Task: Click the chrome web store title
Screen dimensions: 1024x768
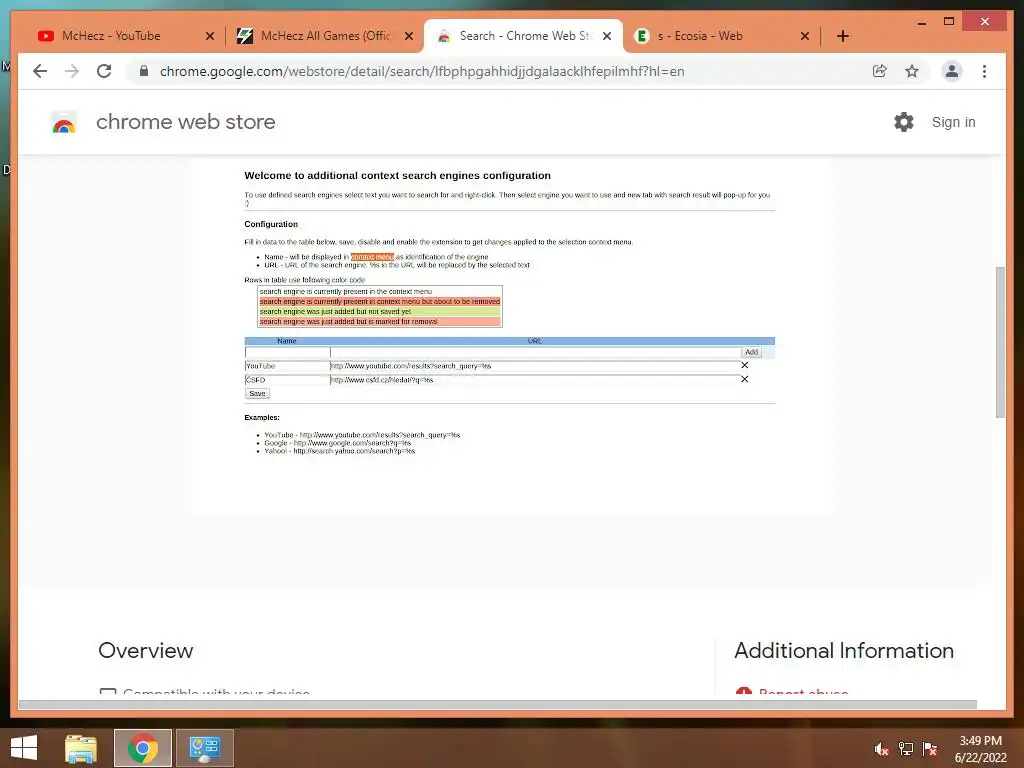Action: pos(185,122)
